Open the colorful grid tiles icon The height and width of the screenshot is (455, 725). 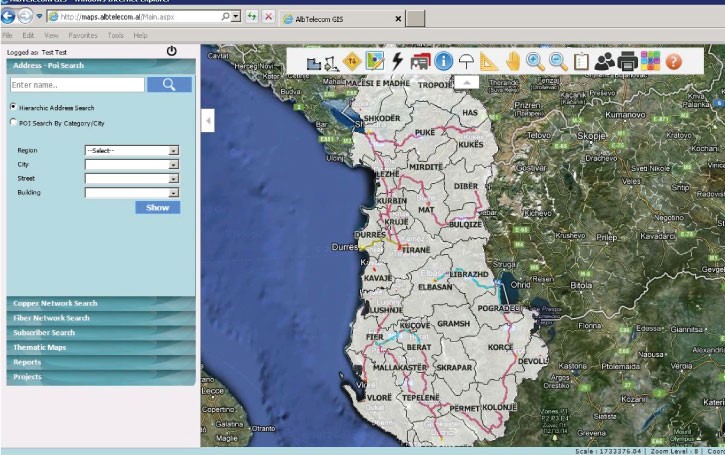click(650, 61)
